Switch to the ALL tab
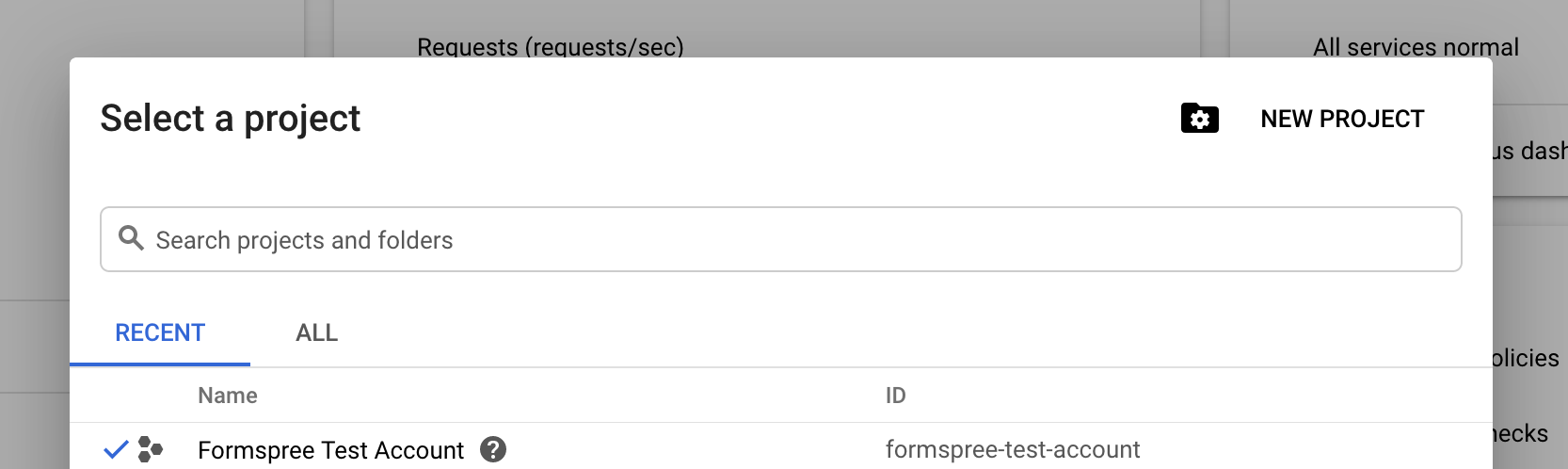 coord(316,332)
